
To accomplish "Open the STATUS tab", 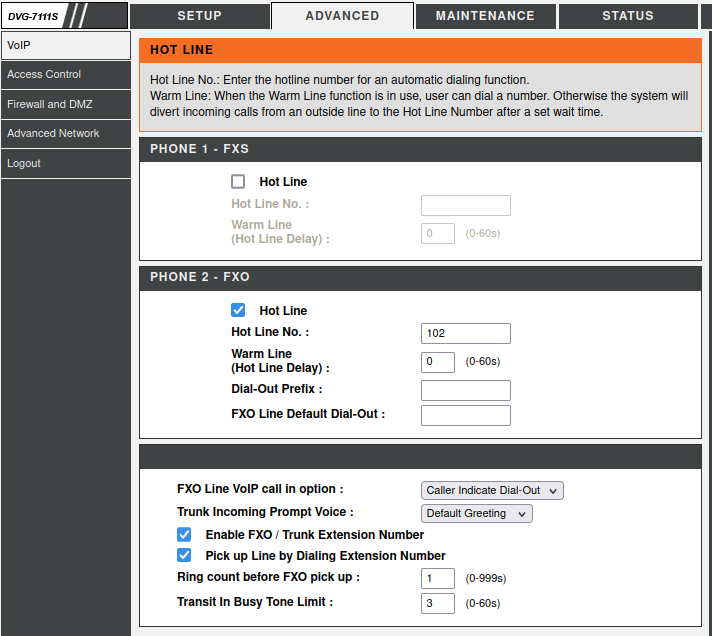I will (627, 16).
